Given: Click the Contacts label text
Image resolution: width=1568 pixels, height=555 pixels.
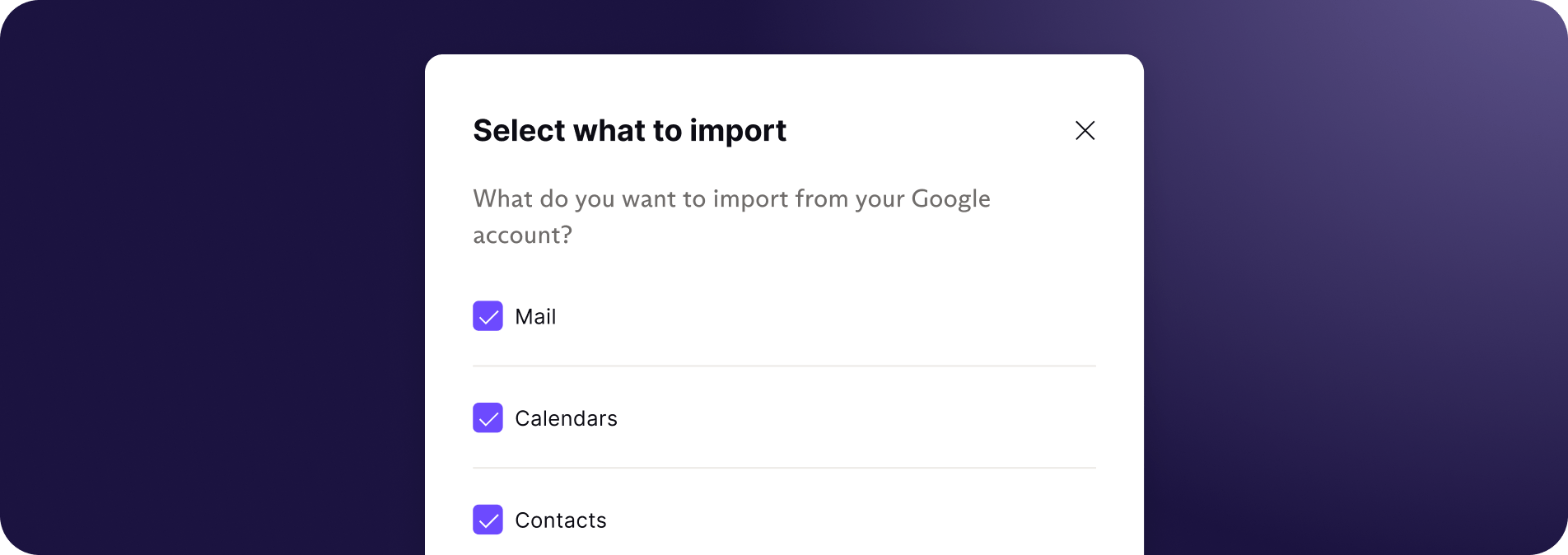Looking at the screenshot, I should coord(560,521).
